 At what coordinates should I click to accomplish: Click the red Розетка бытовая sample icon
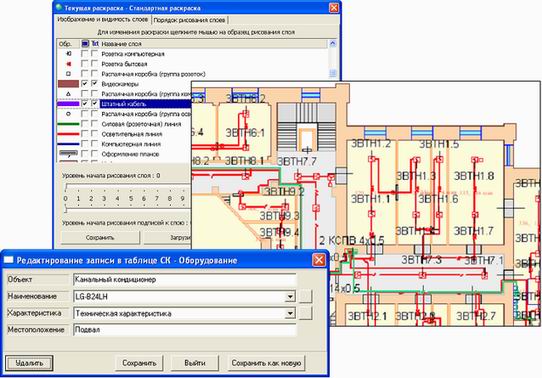(x=68, y=64)
